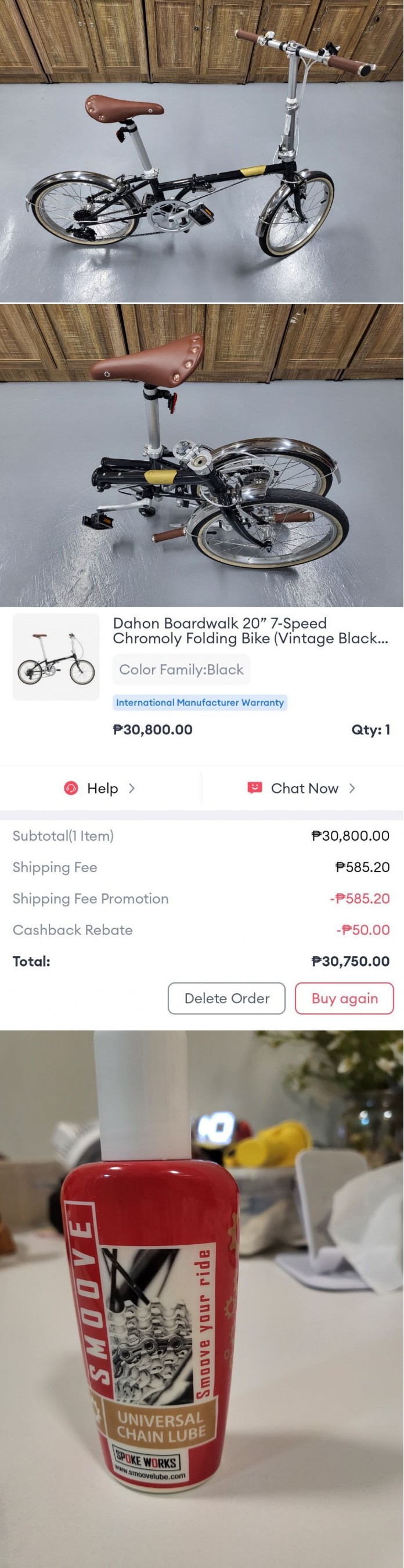Tap the red Help headset icon
The width and height of the screenshot is (404, 1568).
click(71, 788)
